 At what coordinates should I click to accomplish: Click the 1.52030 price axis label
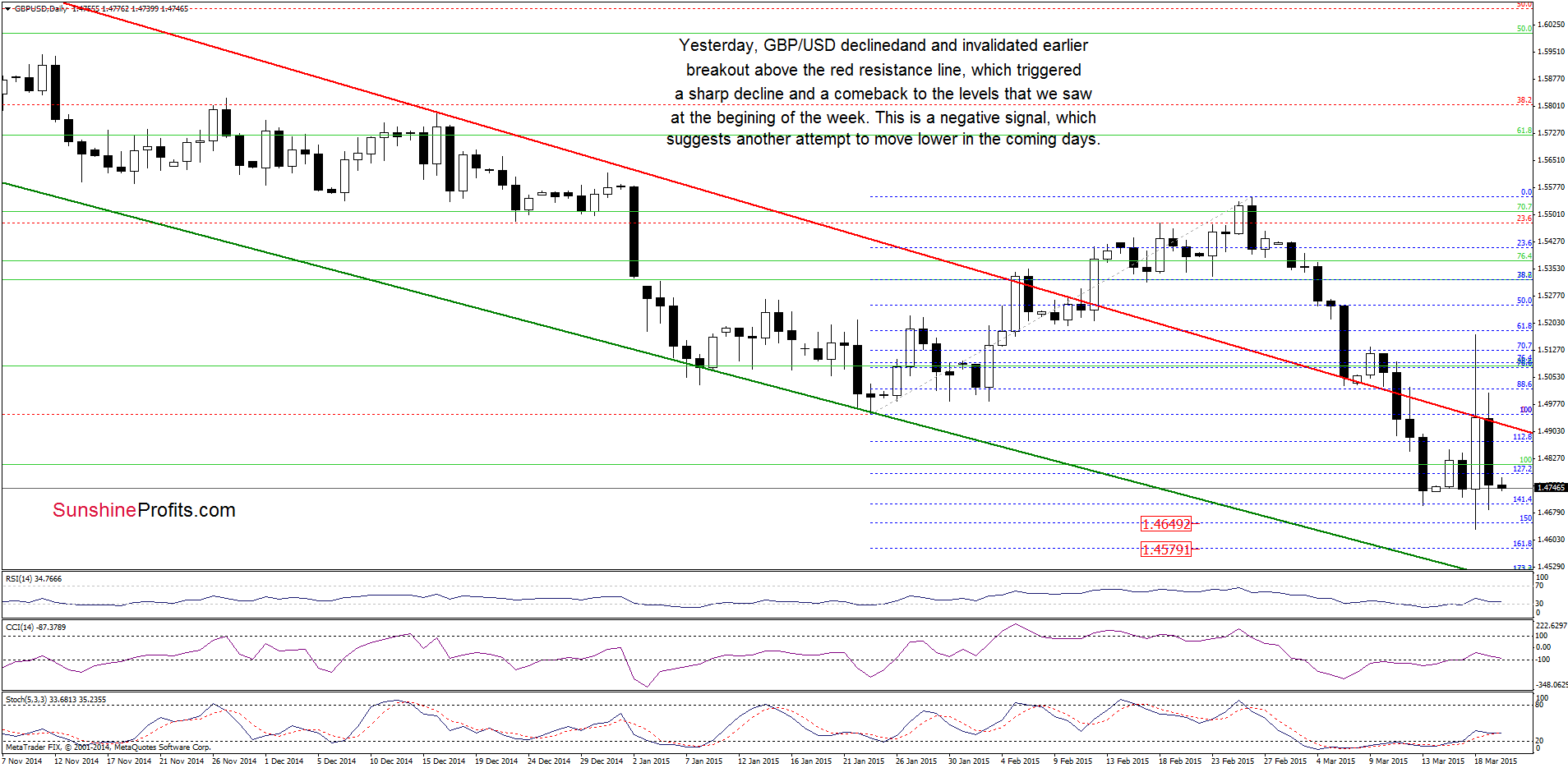click(x=1551, y=323)
